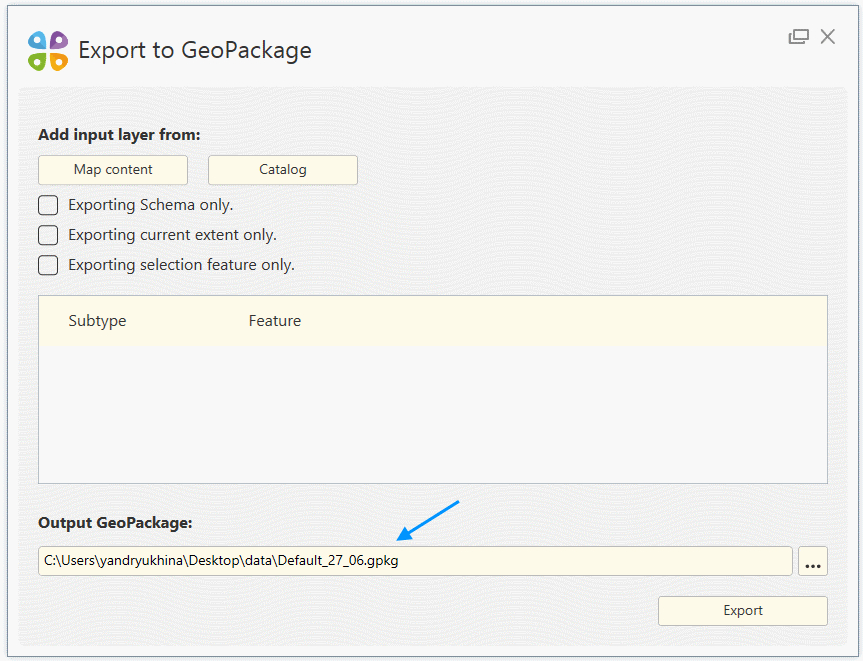This screenshot has height=661, width=863.
Task: Click the Output GeoPackage label
Action: (x=115, y=522)
